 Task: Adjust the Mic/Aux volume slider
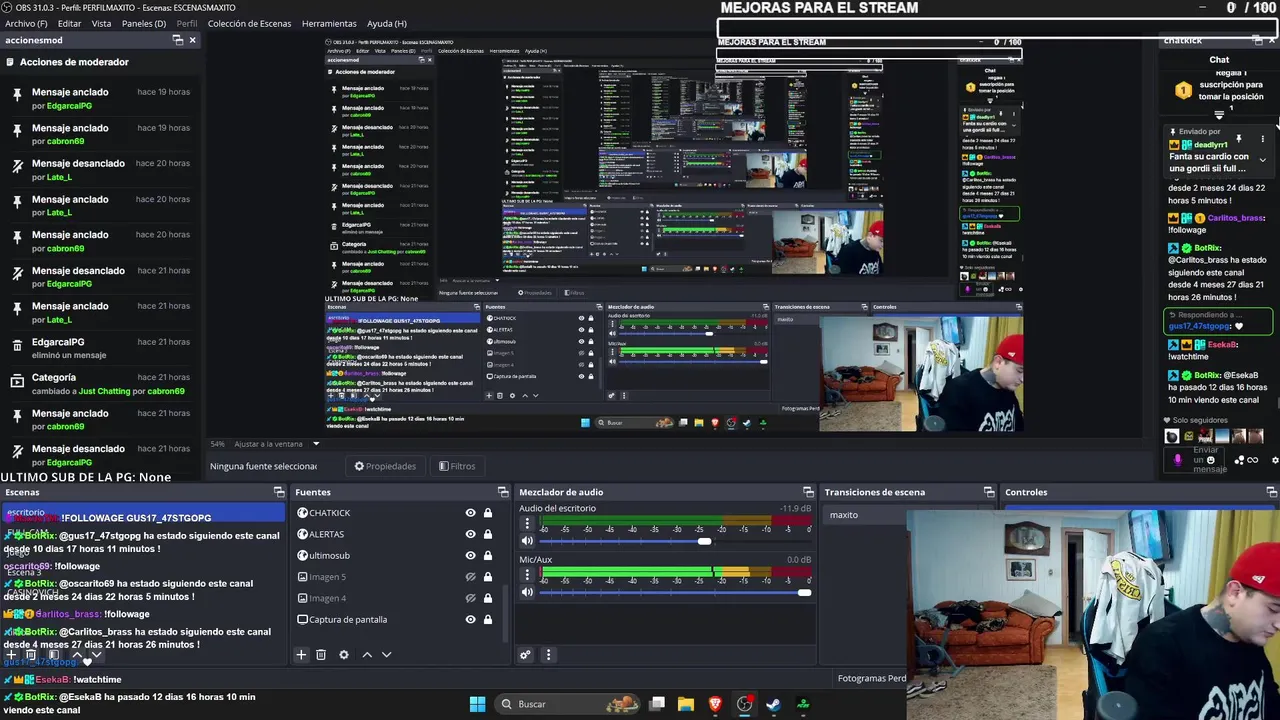675,592
